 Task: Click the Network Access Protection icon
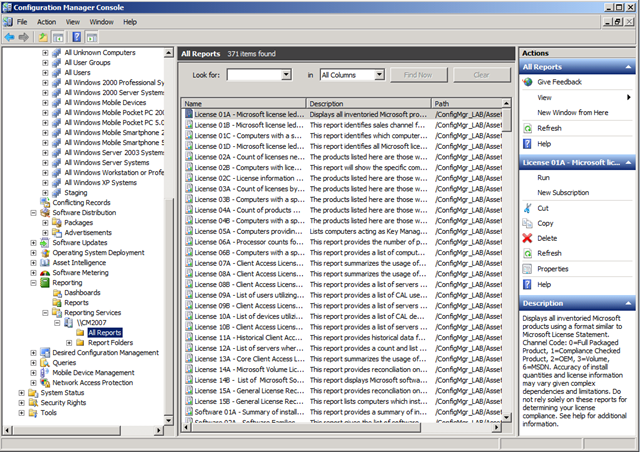coord(45,383)
